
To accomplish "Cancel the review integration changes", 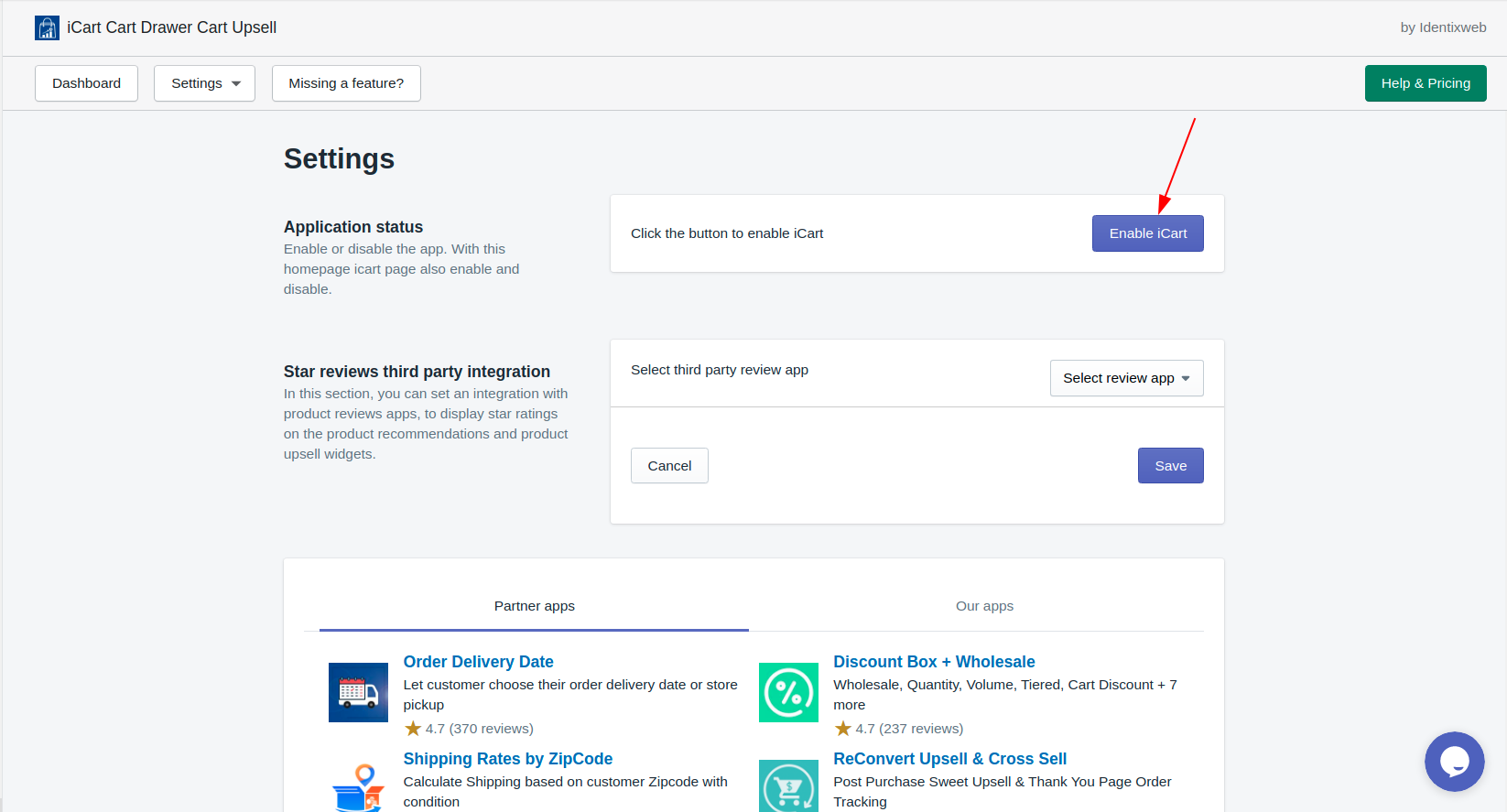I will coord(669,466).
